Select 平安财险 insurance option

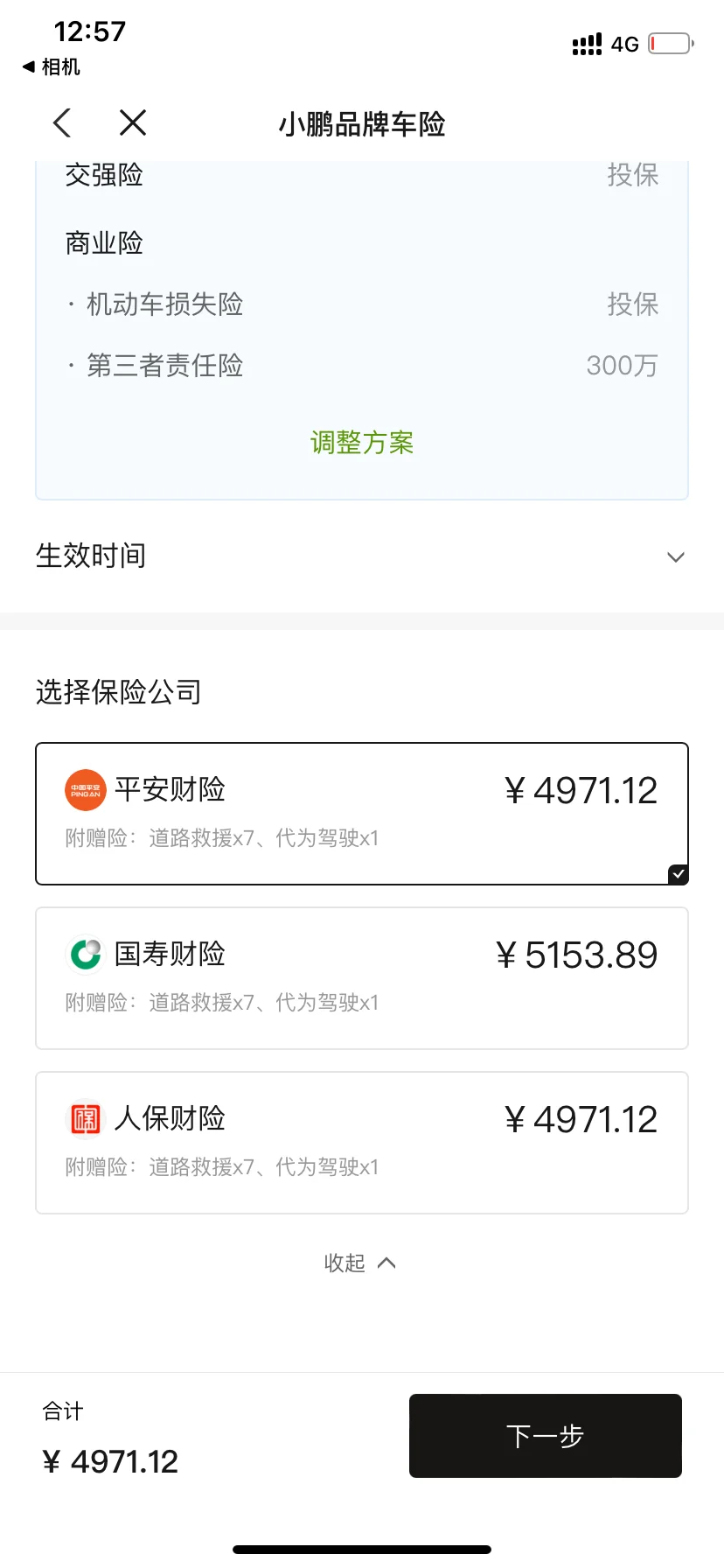coord(362,814)
